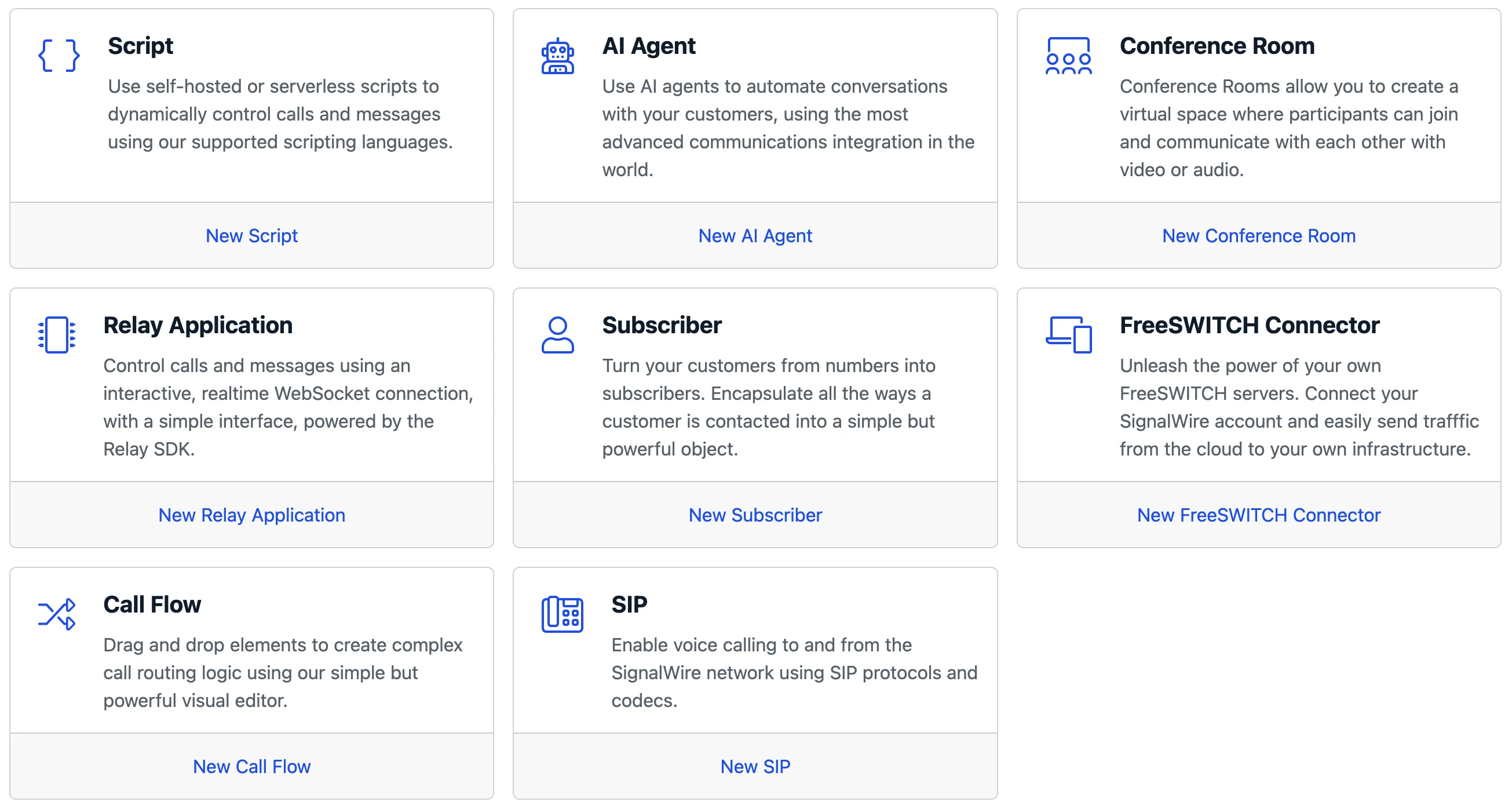Add a New Subscriber

click(x=755, y=515)
